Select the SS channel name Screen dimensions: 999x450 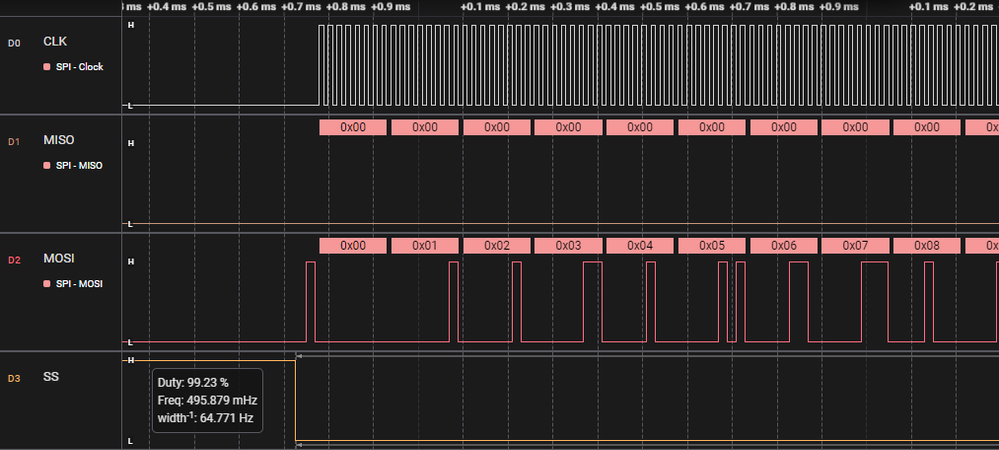(51, 377)
